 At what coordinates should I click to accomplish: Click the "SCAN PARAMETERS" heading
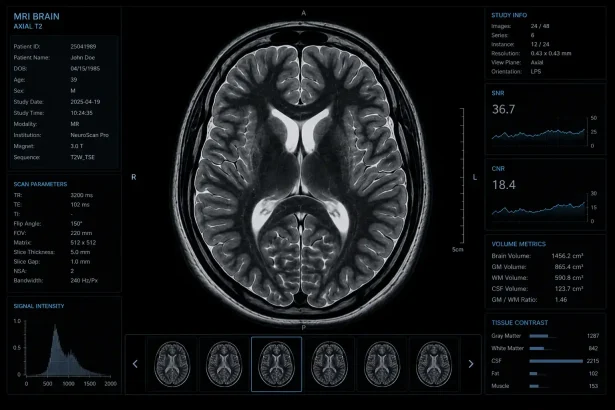click(x=40, y=184)
